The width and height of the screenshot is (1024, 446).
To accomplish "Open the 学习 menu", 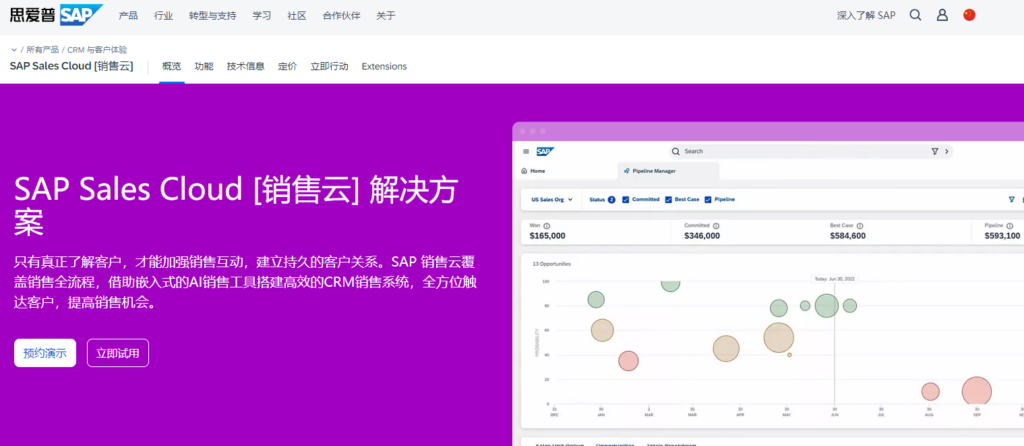I will tap(262, 16).
